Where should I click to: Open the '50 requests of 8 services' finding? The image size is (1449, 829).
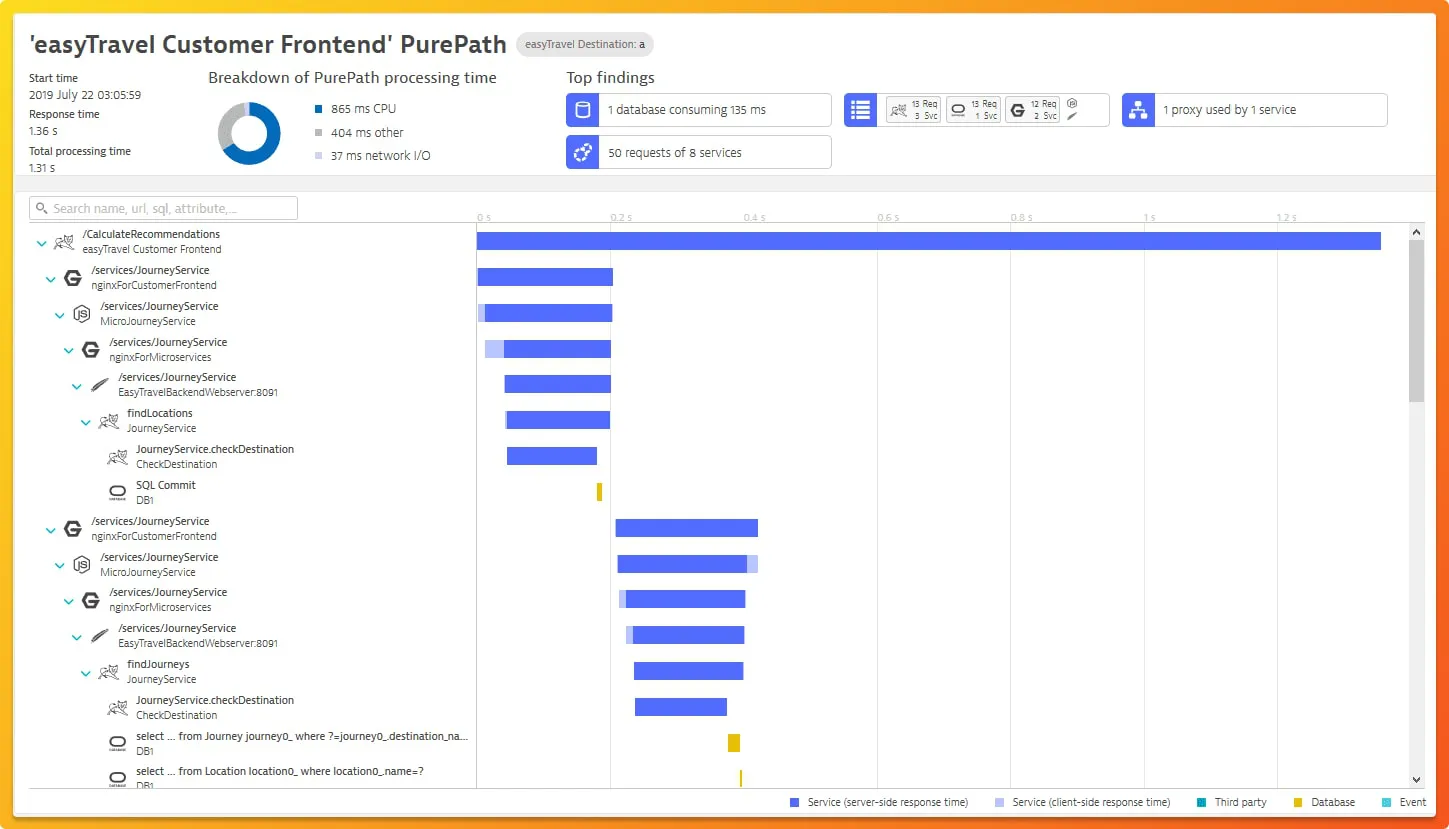[x=699, y=152]
